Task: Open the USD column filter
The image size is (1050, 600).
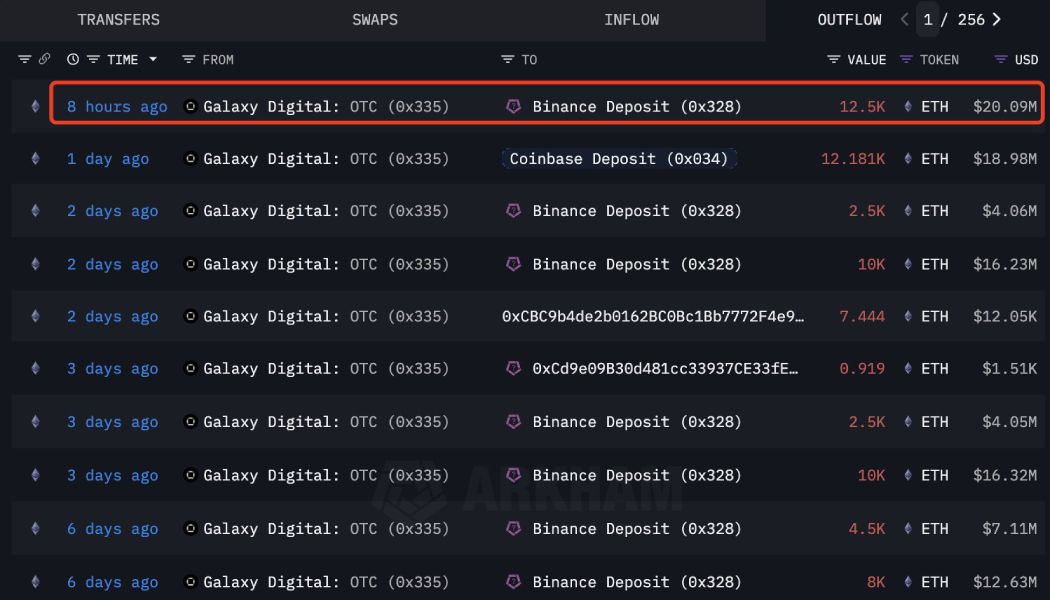Action: pyautogui.click(x=1001, y=60)
